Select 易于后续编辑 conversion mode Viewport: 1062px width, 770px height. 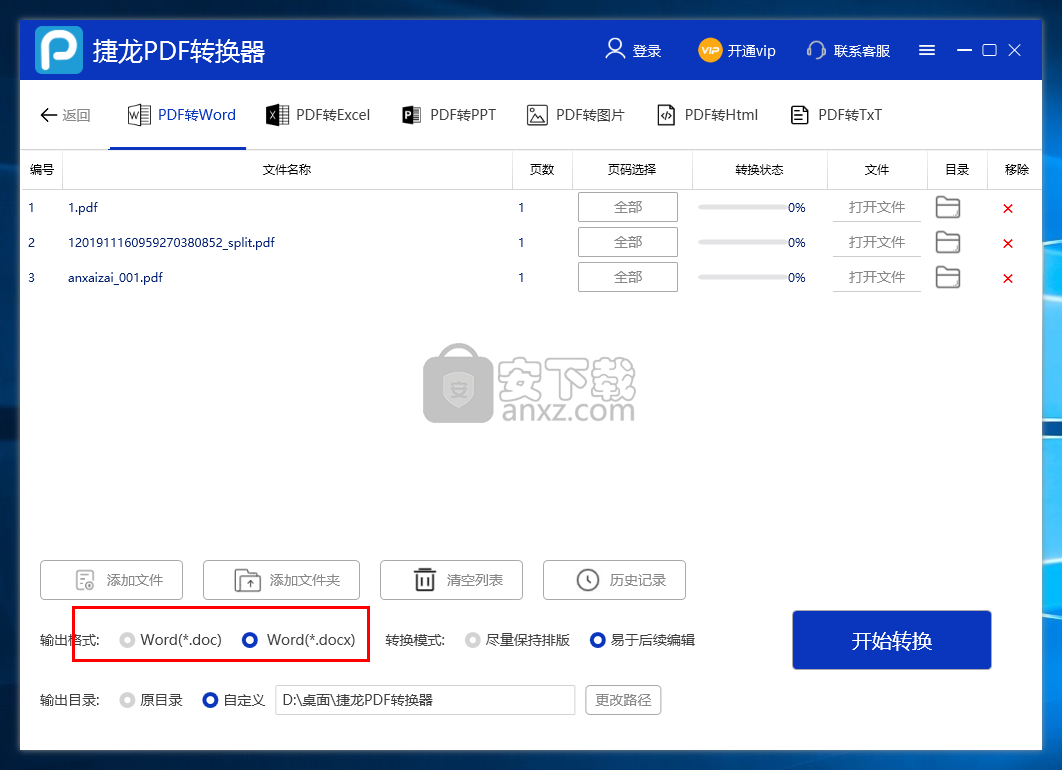coord(642,640)
